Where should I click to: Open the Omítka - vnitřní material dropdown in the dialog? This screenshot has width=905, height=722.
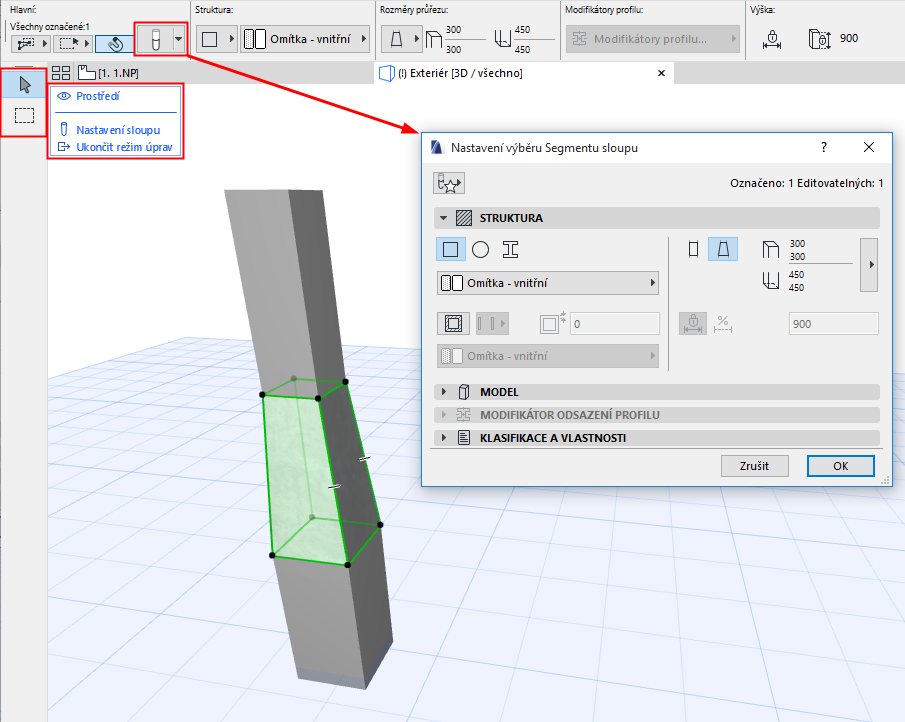click(548, 283)
